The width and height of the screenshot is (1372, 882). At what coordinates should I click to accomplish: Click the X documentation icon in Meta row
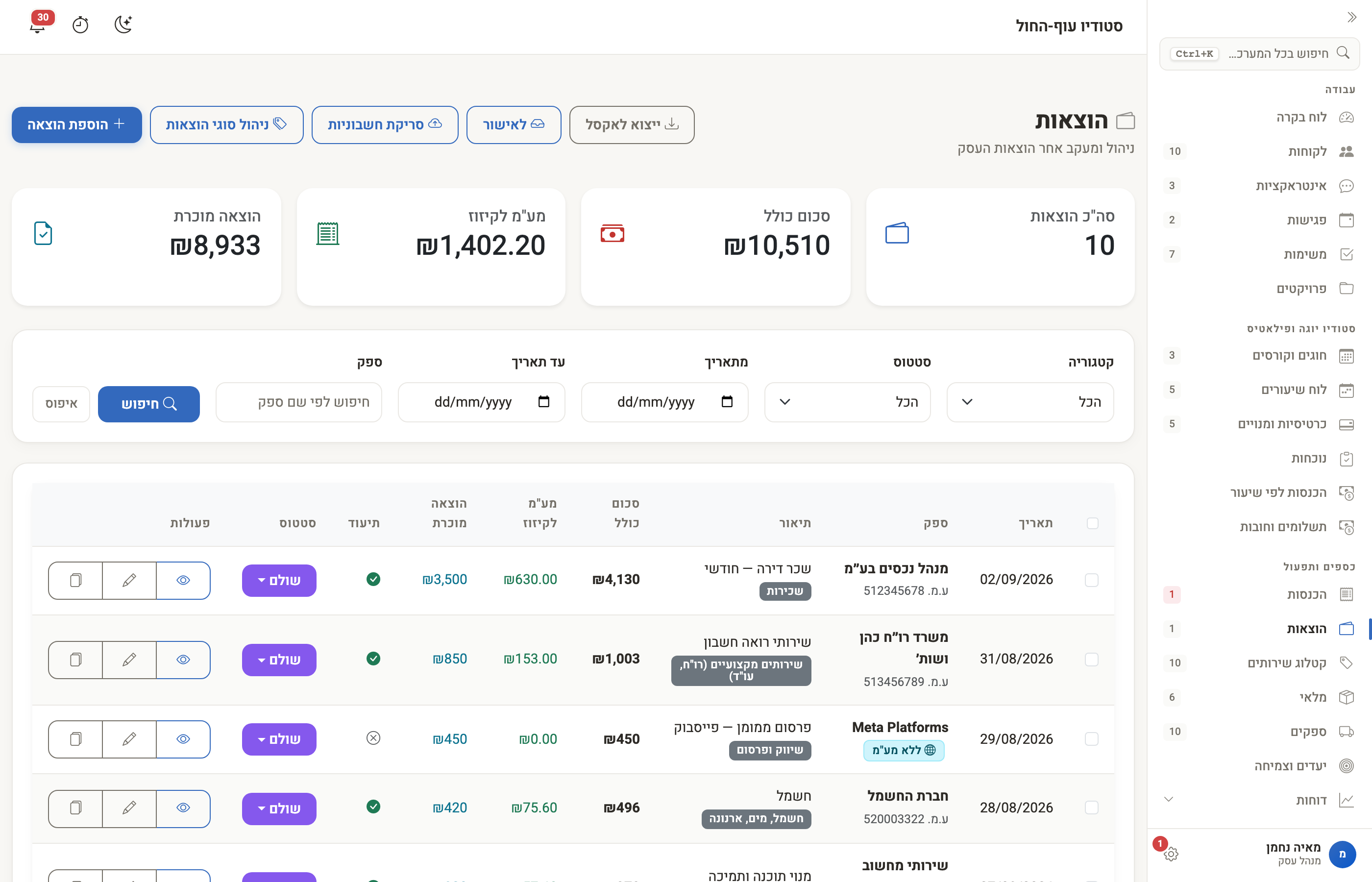pos(373,737)
